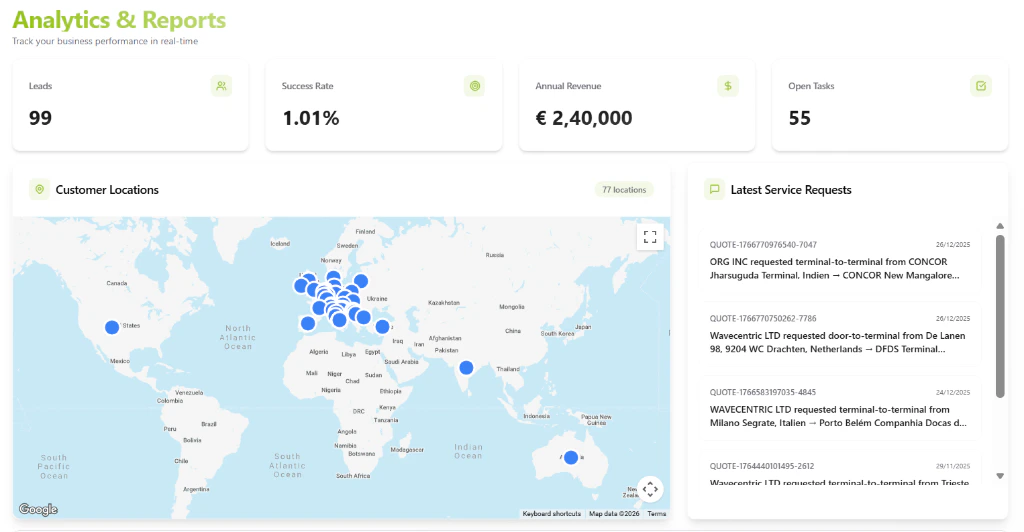The height and width of the screenshot is (532, 1024).
Task: Click the scroll down arrow in requests list
Action: pos(1000,476)
